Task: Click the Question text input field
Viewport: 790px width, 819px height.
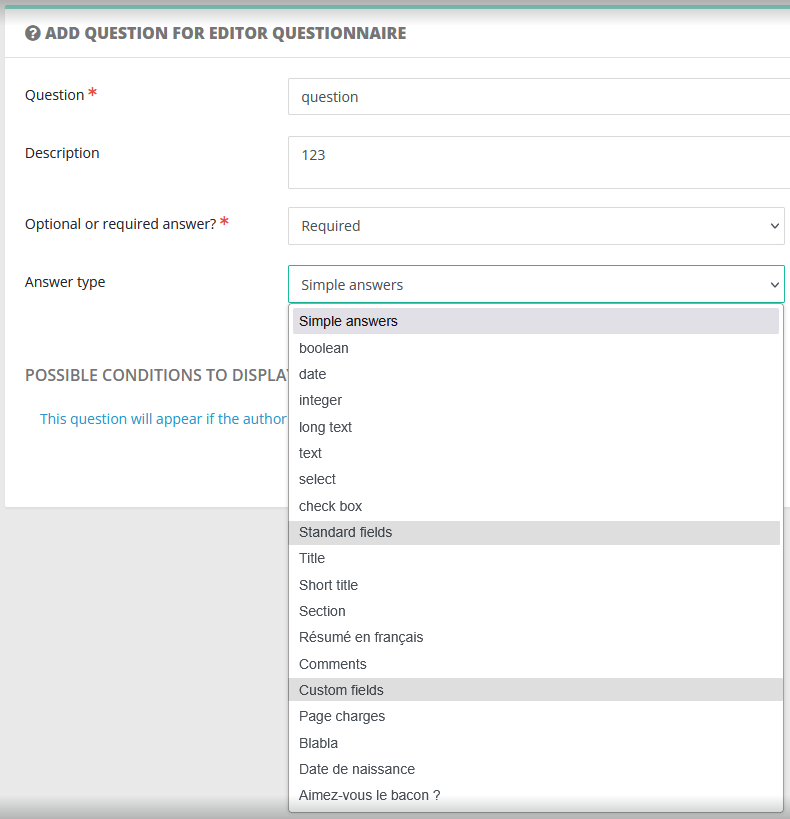Action: [x=538, y=97]
